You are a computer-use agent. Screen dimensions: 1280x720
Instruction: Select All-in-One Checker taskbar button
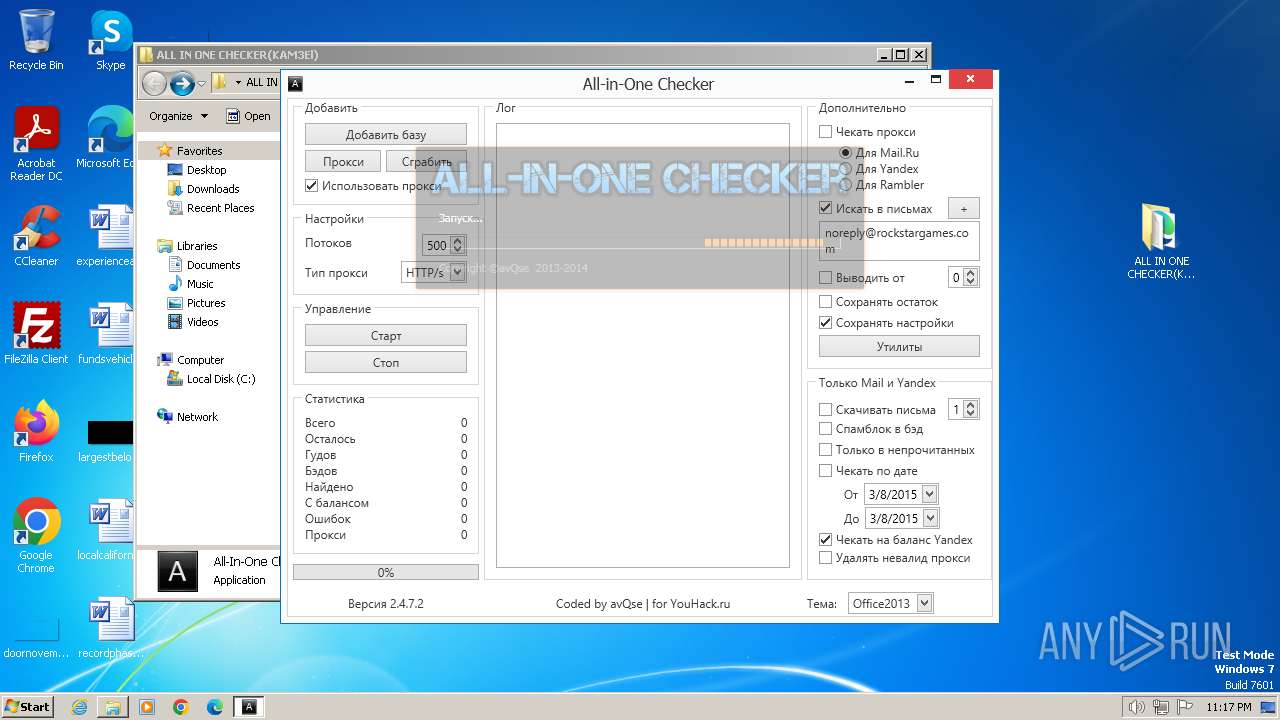pyautogui.click(x=249, y=707)
